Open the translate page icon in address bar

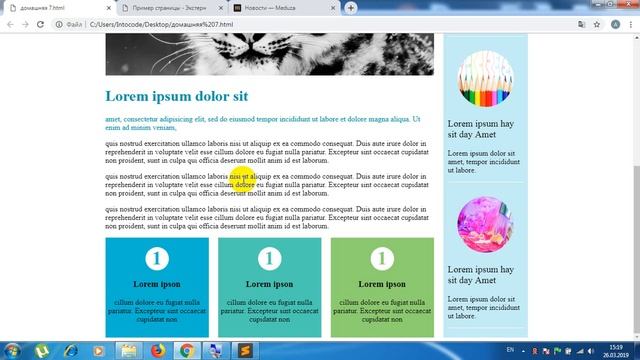pos(582,24)
